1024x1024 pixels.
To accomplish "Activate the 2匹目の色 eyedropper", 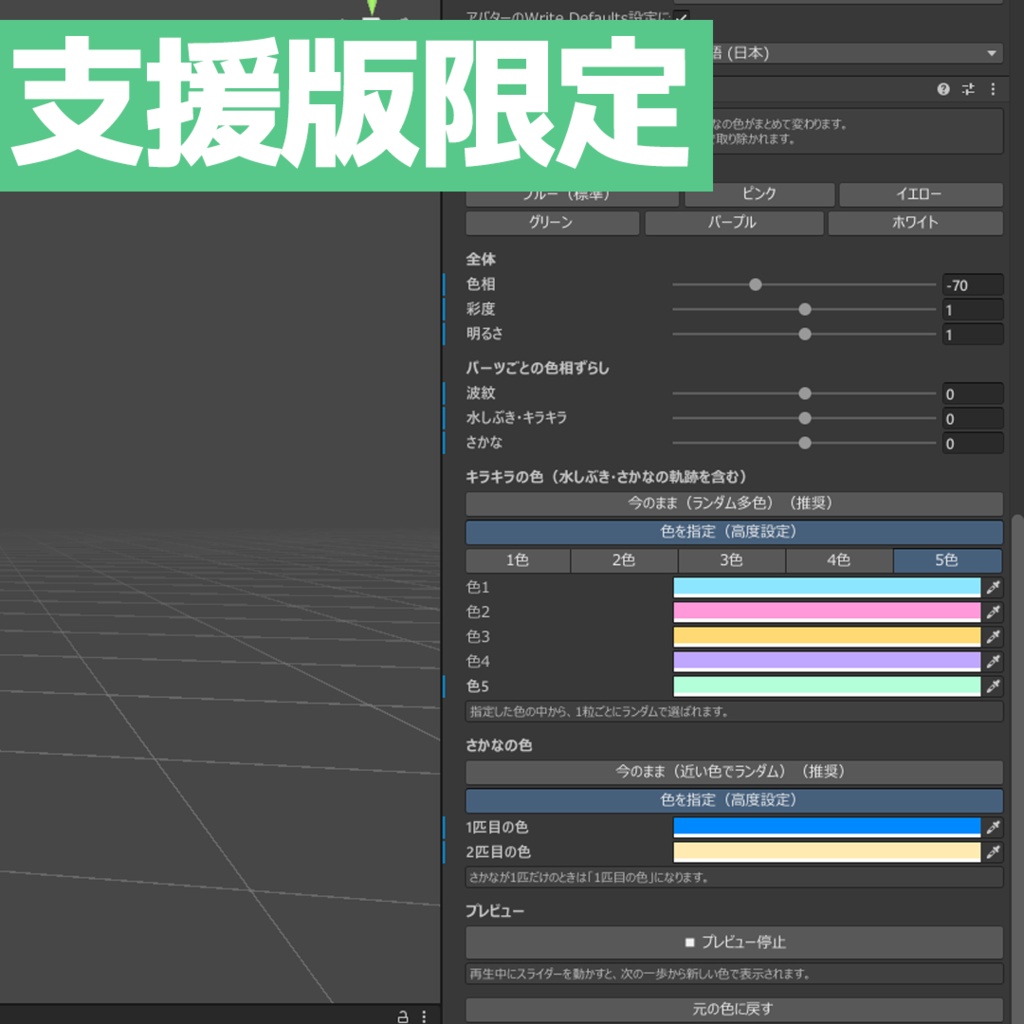I will [993, 852].
